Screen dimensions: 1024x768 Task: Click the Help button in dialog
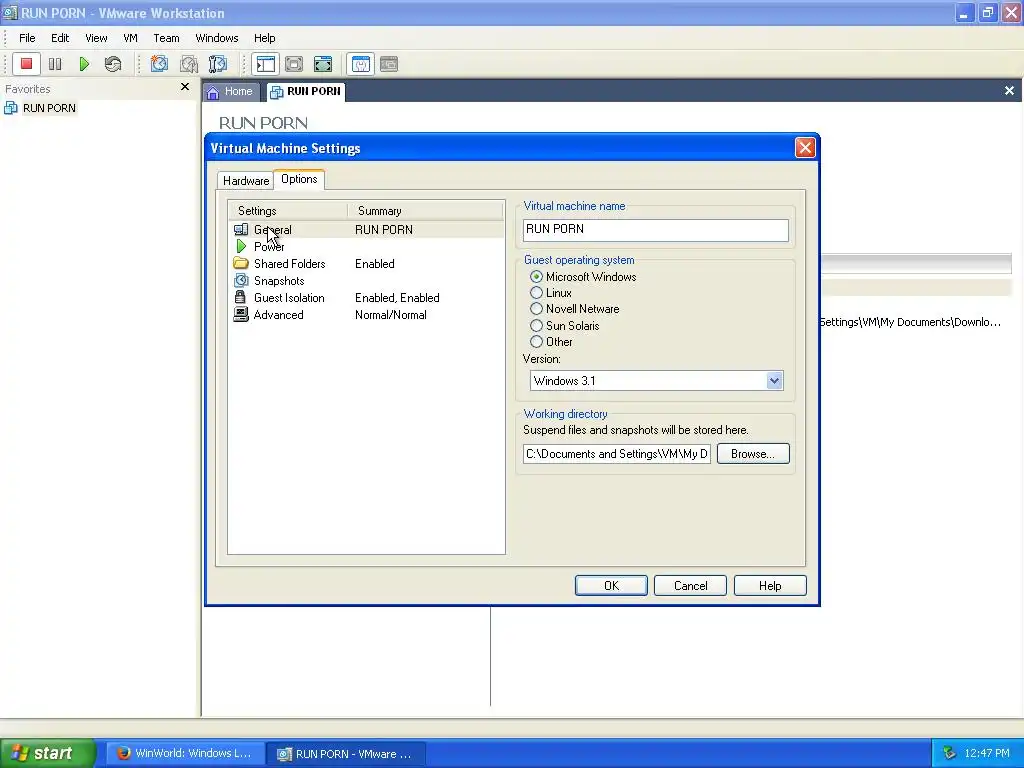coord(770,586)
